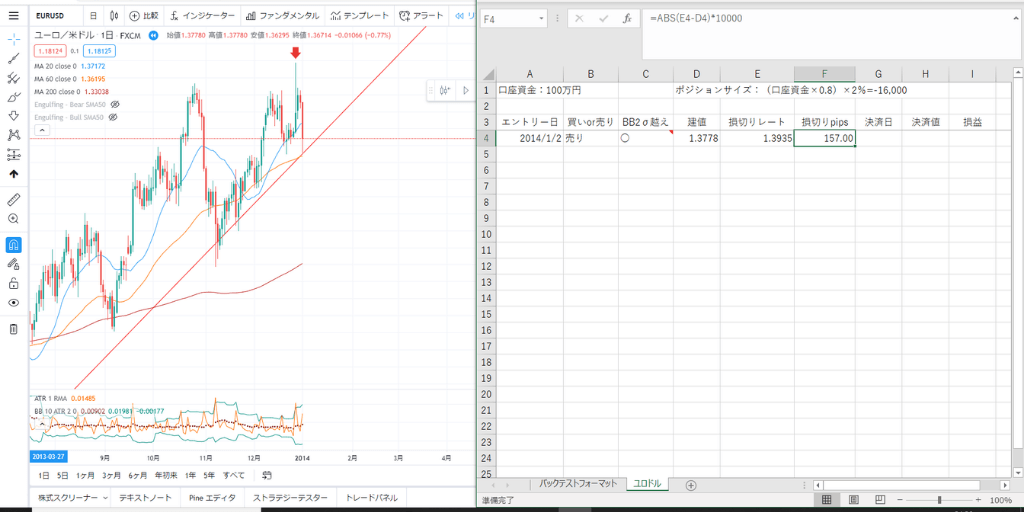Toggle lock all drawing tools

(14, 283)
